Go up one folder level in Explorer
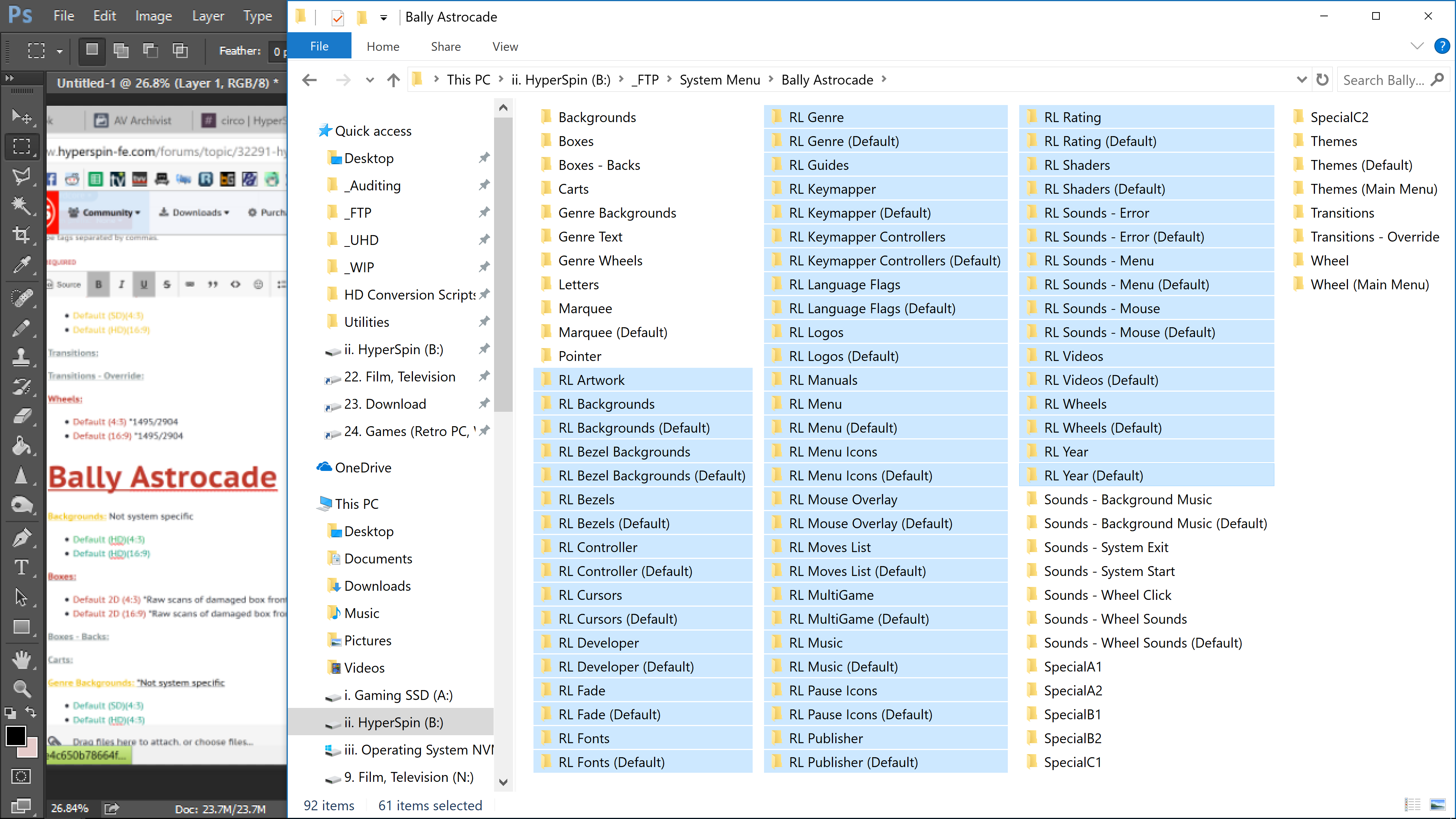Screen dimensions: 1456x819 coord(394,80)
